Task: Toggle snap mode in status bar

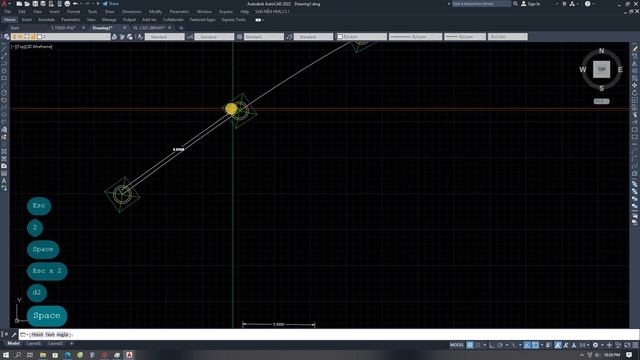Action: (478, 345)
